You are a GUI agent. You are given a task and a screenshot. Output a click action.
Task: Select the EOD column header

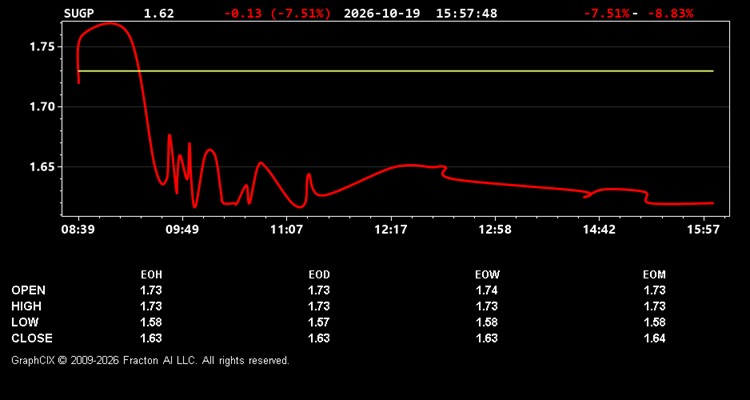(319, 275)
